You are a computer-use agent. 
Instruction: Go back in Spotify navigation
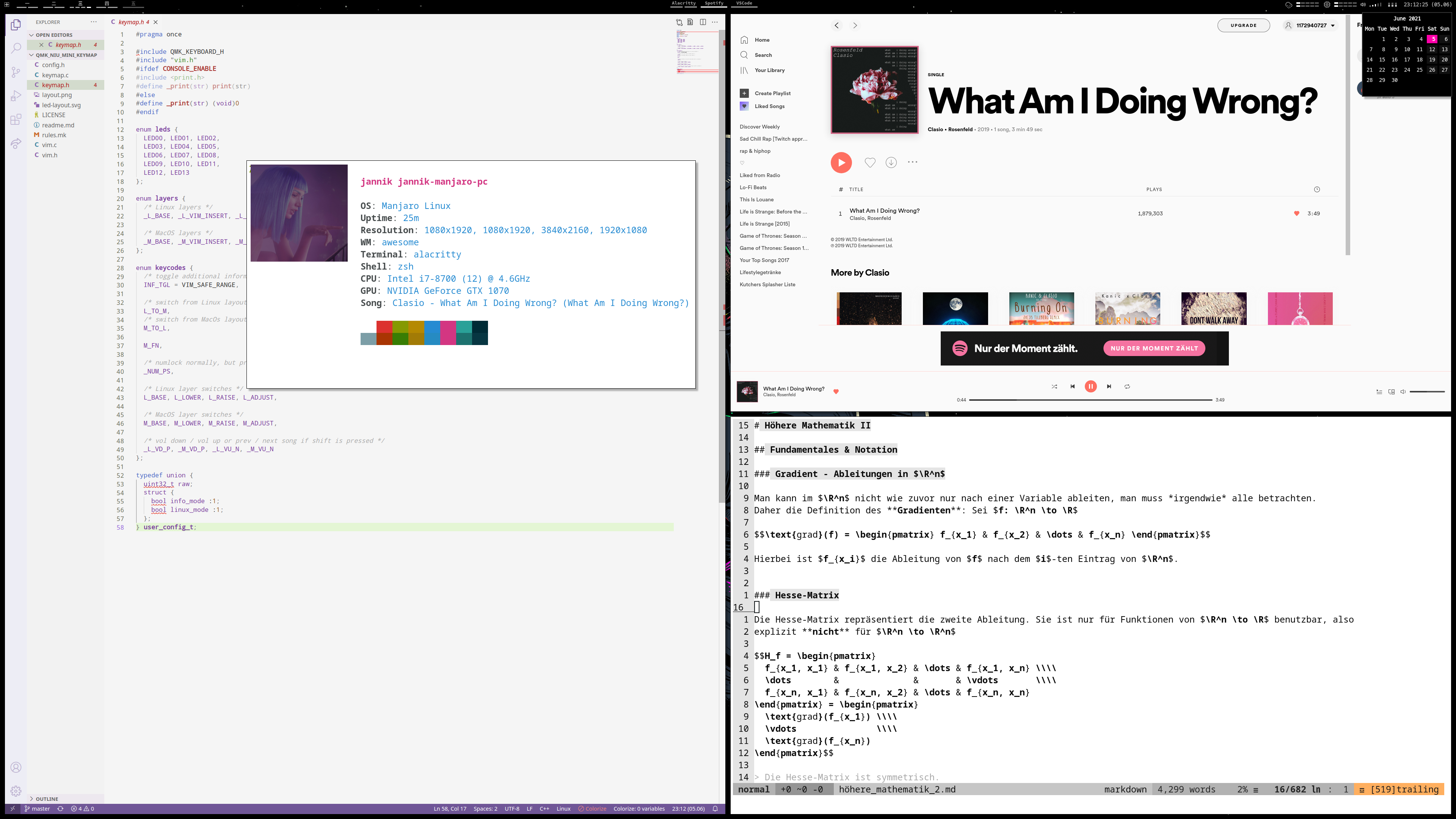point(836,25)
